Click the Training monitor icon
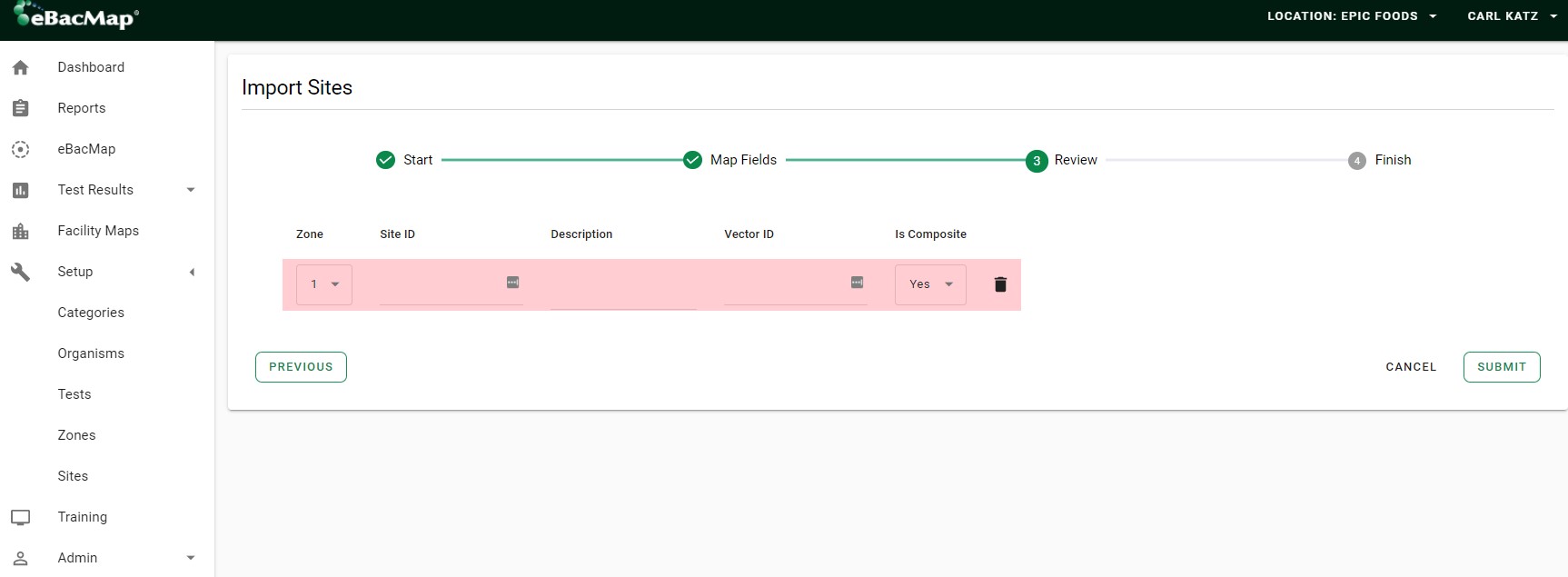Image resolution: width=1568 pixels, height=577 pixels. (x=21, y=517)
